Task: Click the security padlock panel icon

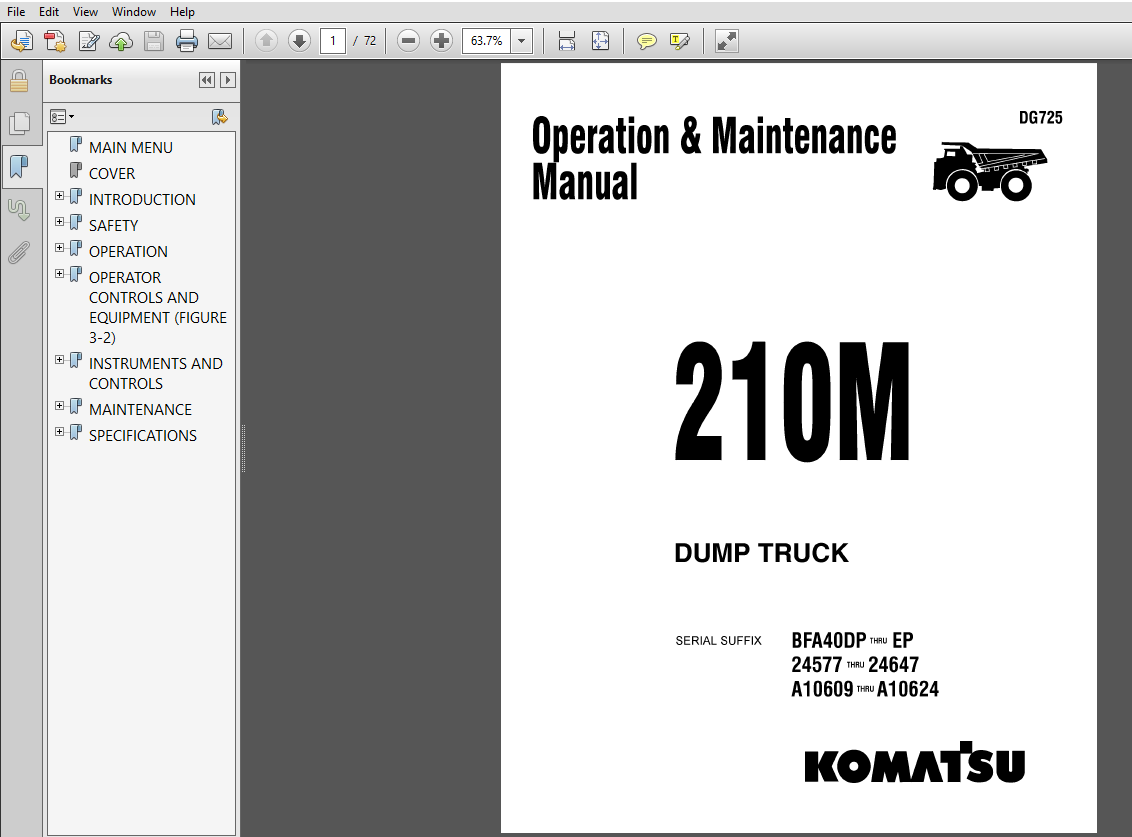Action: 19,81
